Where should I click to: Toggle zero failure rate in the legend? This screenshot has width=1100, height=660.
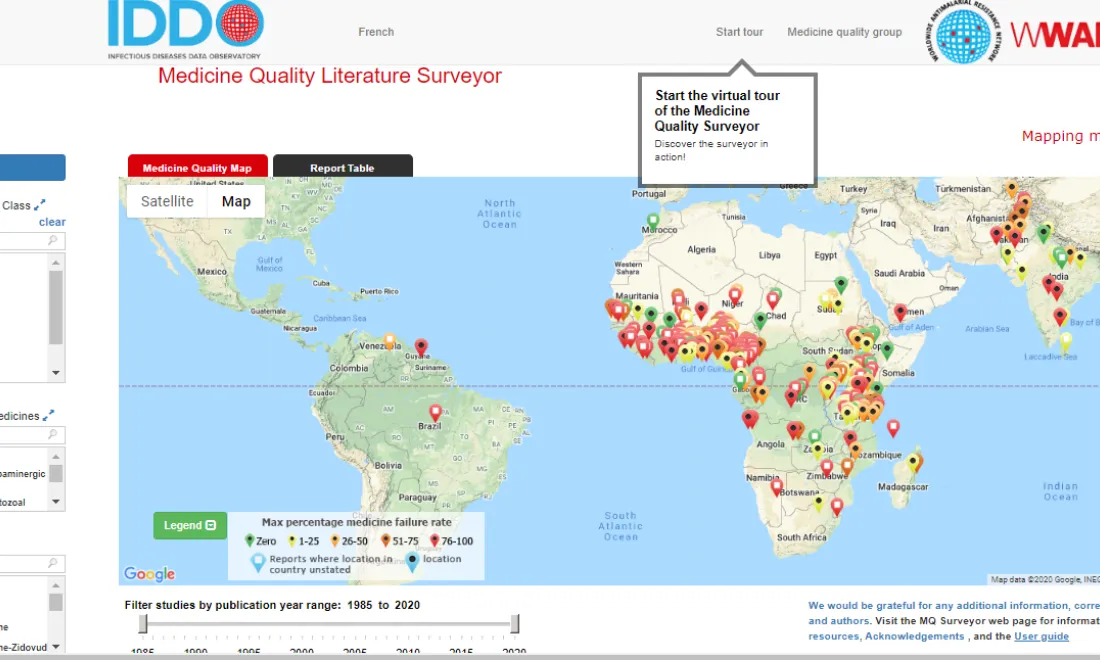(251, 540)
